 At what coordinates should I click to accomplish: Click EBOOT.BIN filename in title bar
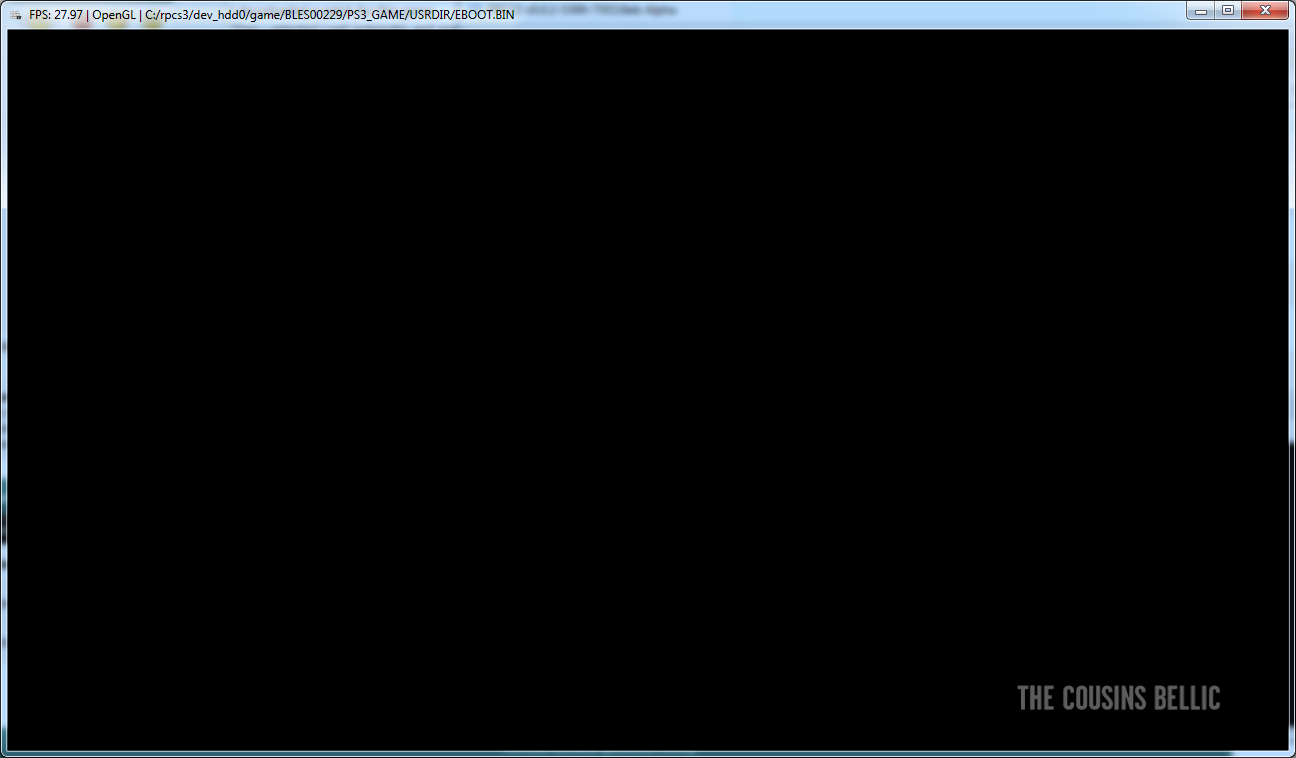coord(485,15)
